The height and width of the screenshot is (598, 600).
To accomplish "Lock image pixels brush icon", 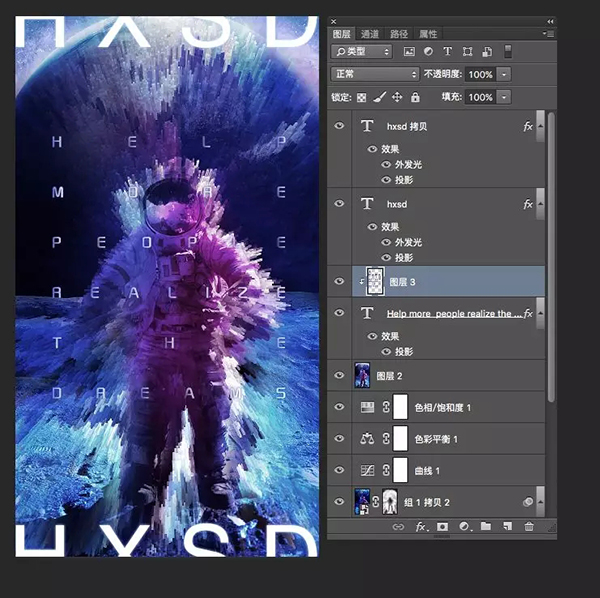I will (379, 97).
